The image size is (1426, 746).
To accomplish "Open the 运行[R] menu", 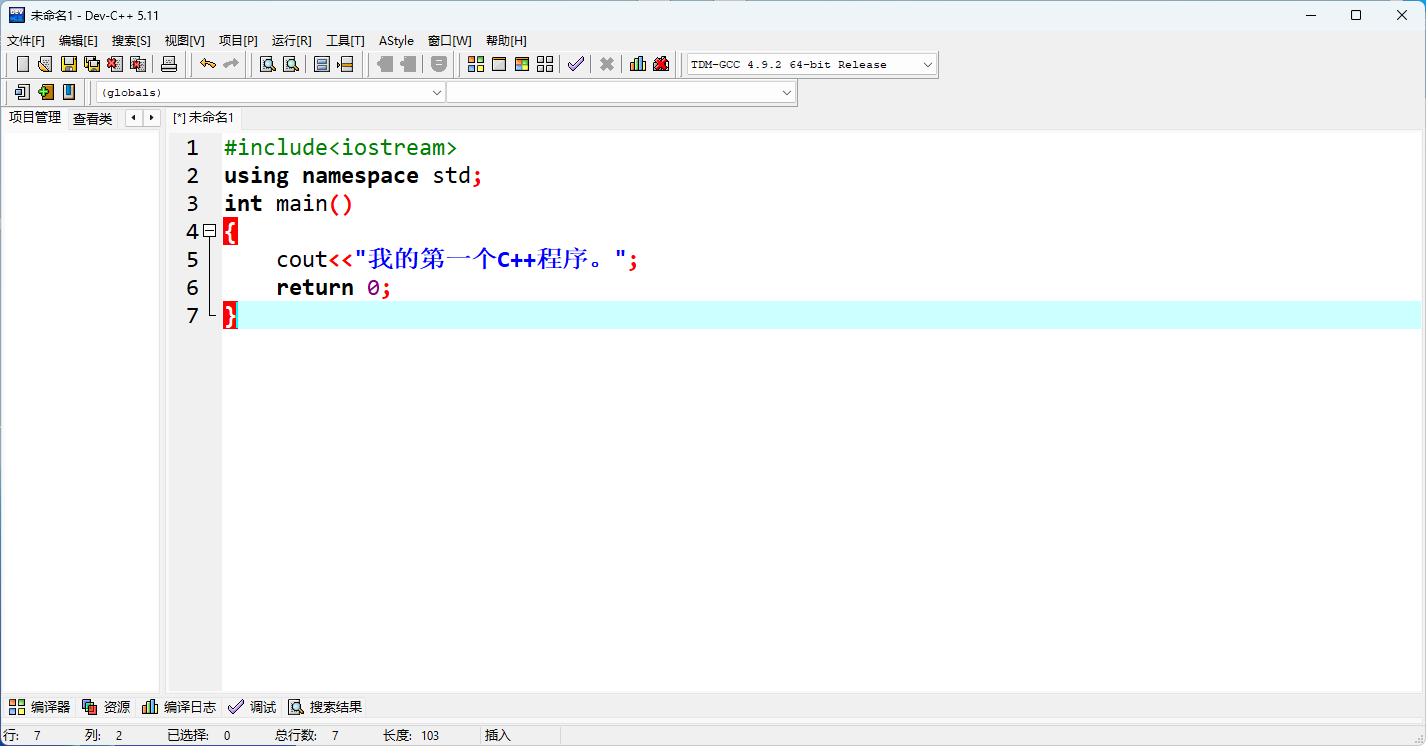I will (x=291, y=41).
